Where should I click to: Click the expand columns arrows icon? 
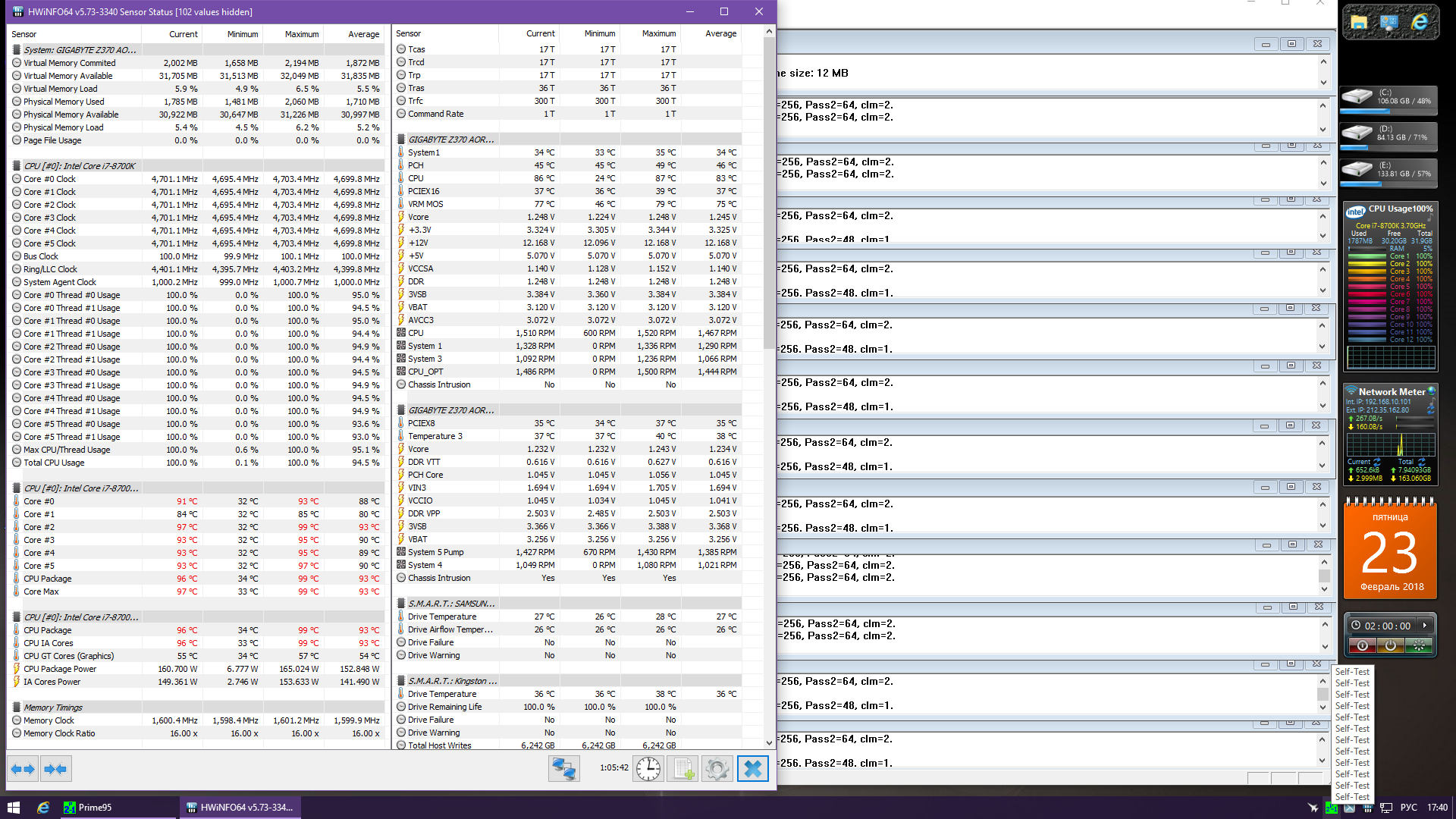pos(23,769)
